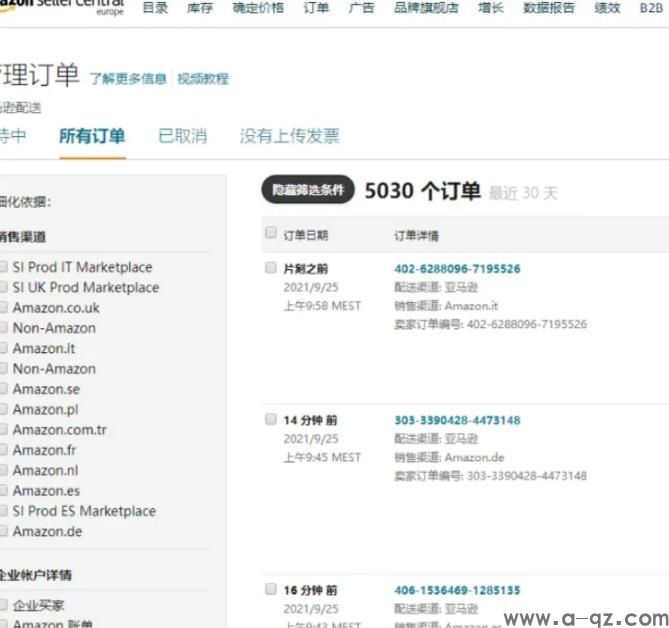Open the 订单 menu
This screenshot has height=628, width=669.
tap(316, 8)
